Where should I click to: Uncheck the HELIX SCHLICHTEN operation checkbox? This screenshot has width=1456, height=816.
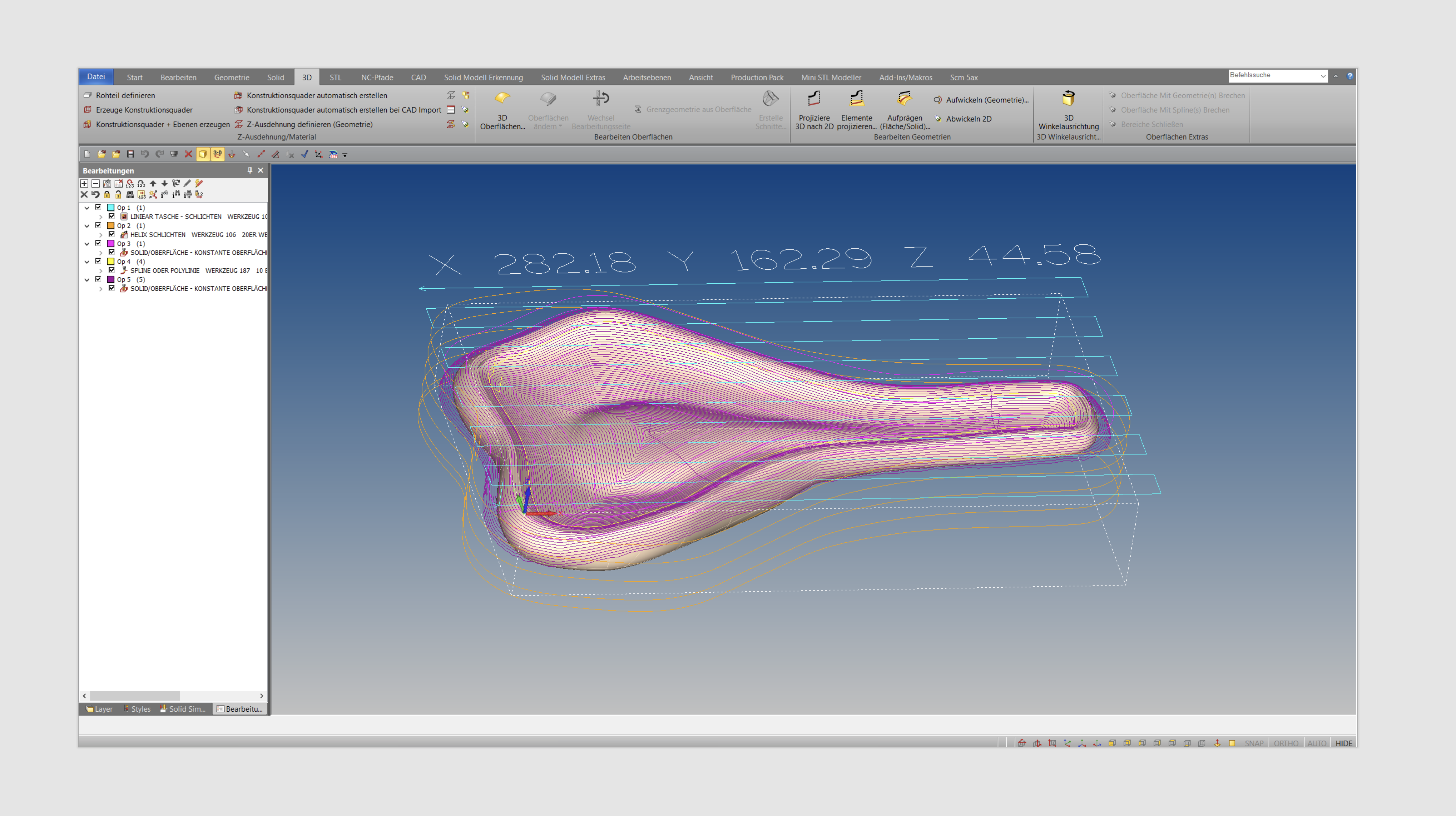tap(112, 234)
